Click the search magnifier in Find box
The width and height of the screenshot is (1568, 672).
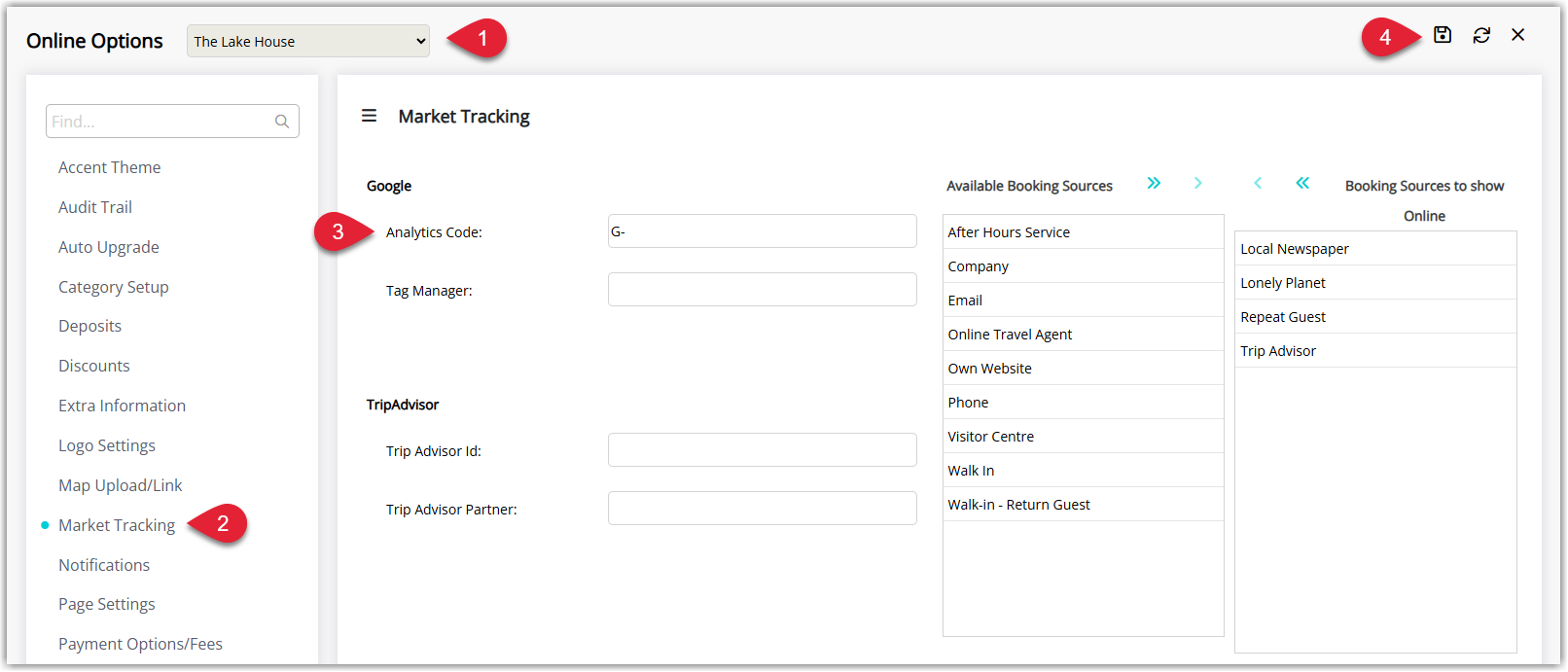(282, 122)
